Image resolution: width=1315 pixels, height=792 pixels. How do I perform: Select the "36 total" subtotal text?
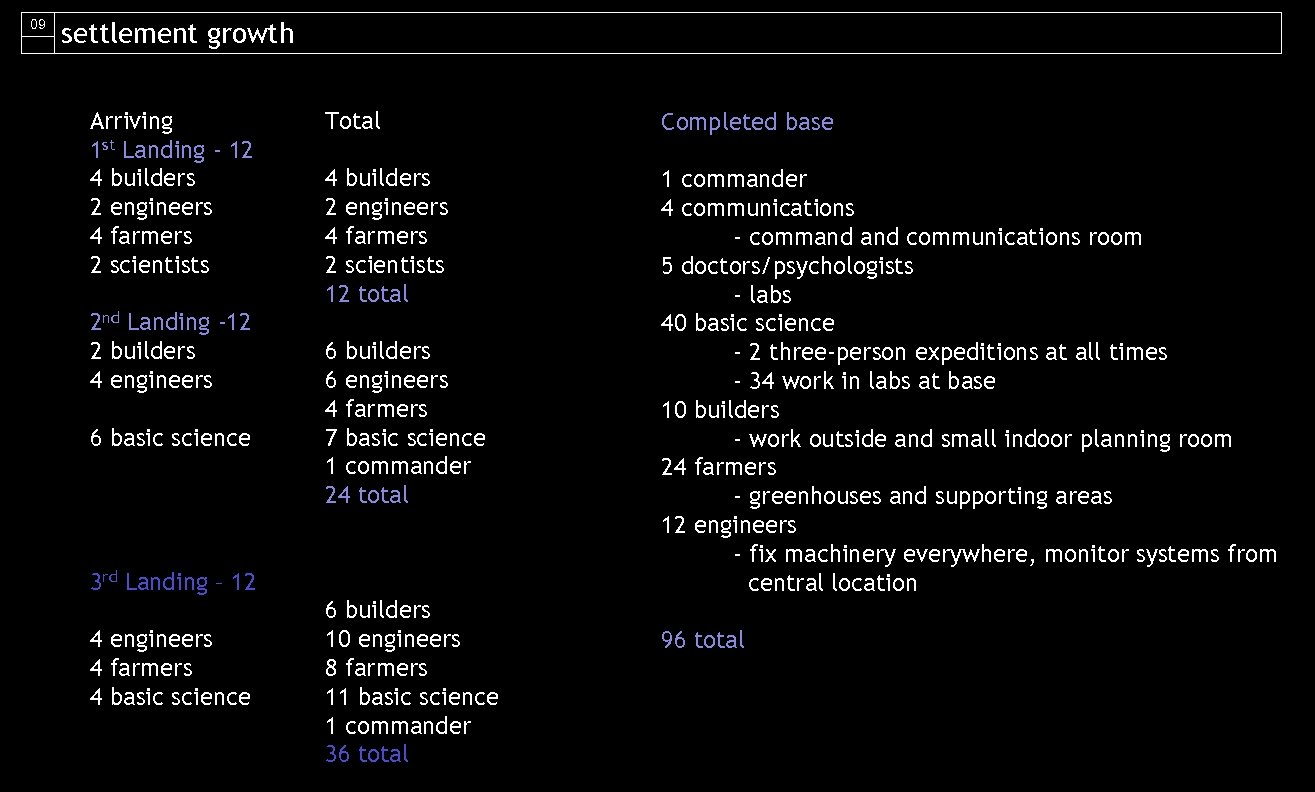(x=366, y=754)
